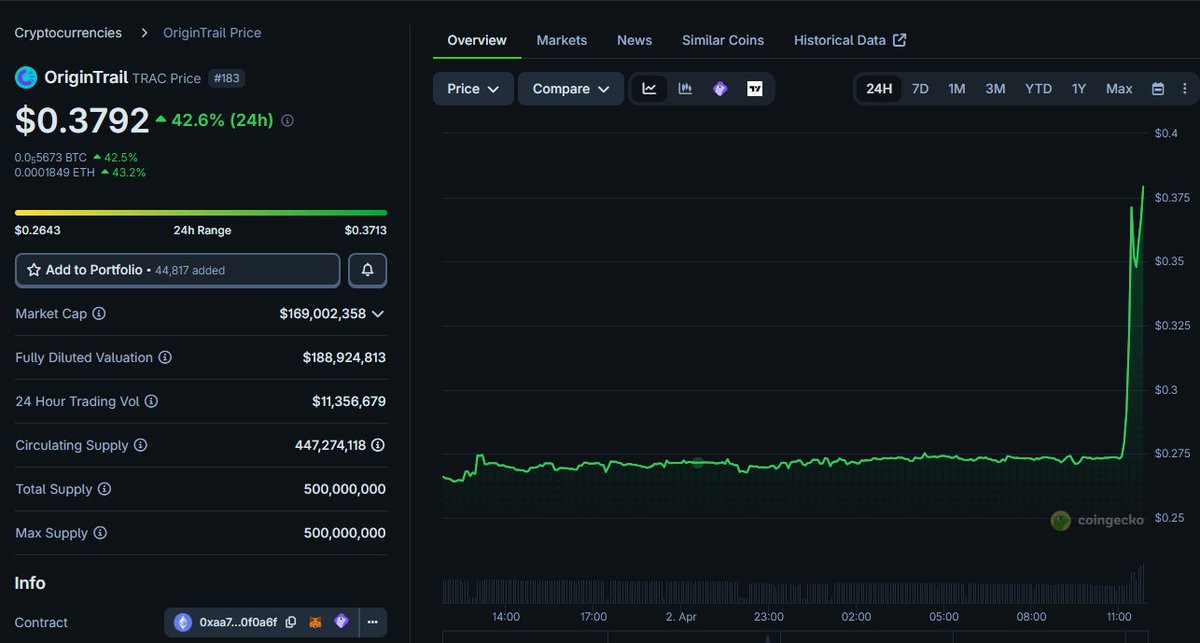Image resolution: width=1200 pixels, height=643 pixels.
Task: Show Market Cap info tooltip
Action: (99, 314)
